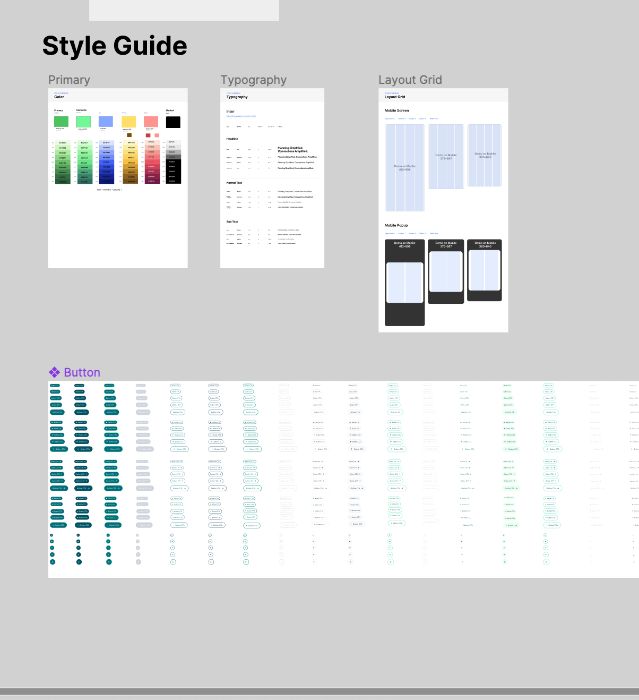The image size is (639, 700).
Task: Pick the large yellow color swatch
Action: [129, 121]
